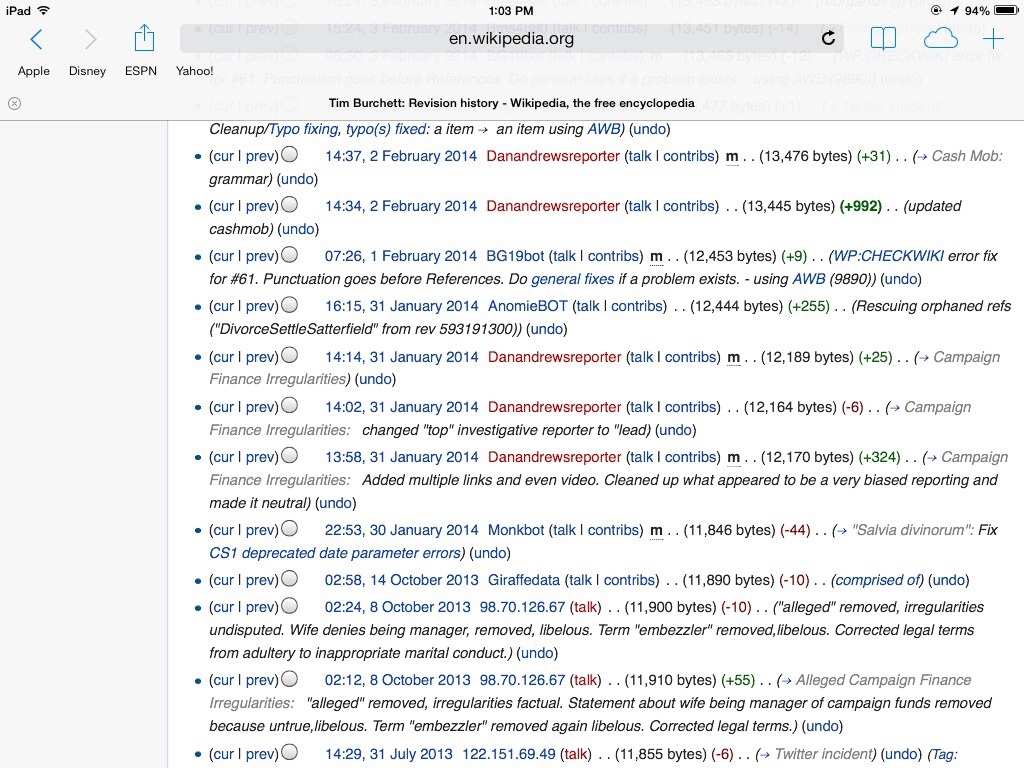Open the Giraffedata user page link
Screen dimensions: 1024x768
pos(524,580)
